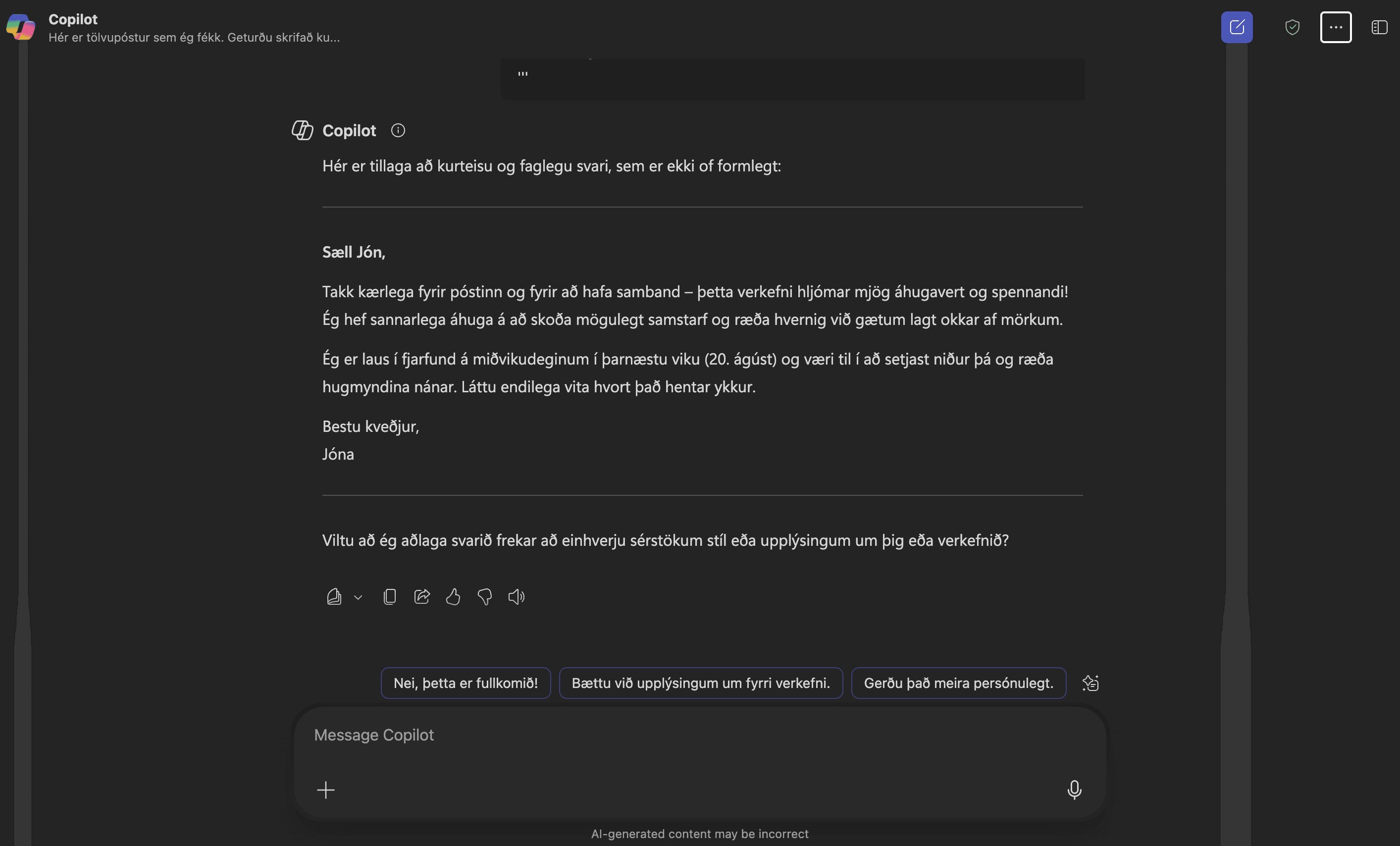Image resolution: width=1400 pixels, height=846 pixels.
Task: Give thumbs up feedback on the response
Action: [453, 596]
